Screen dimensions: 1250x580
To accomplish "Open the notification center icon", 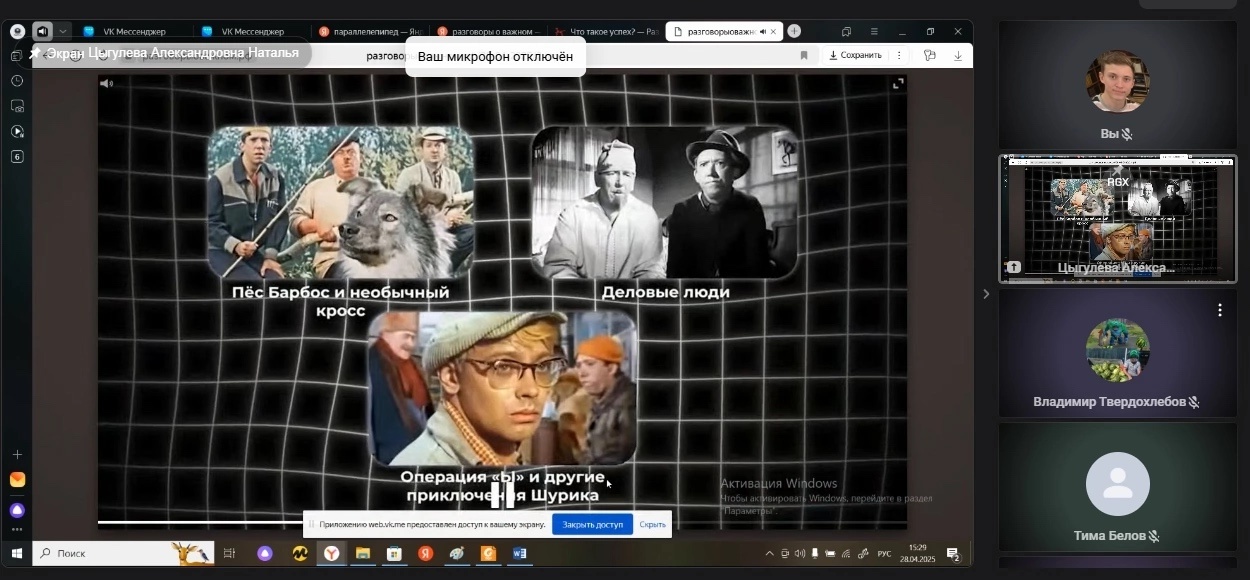I will click(x=953, y=554).
